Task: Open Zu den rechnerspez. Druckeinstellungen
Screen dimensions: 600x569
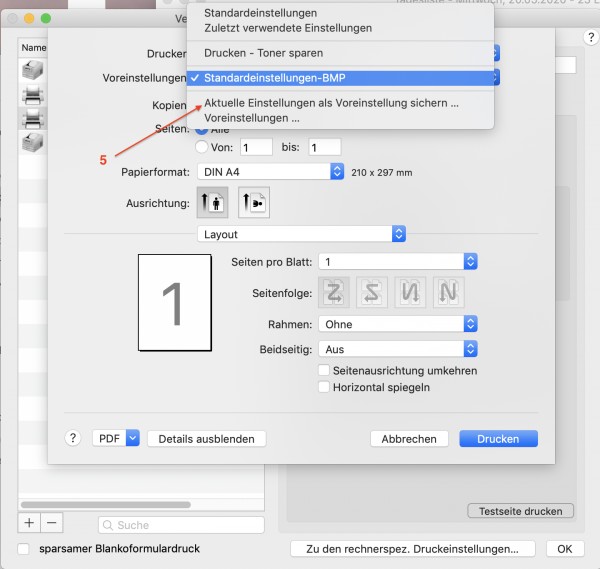Action: coord(412,549)
